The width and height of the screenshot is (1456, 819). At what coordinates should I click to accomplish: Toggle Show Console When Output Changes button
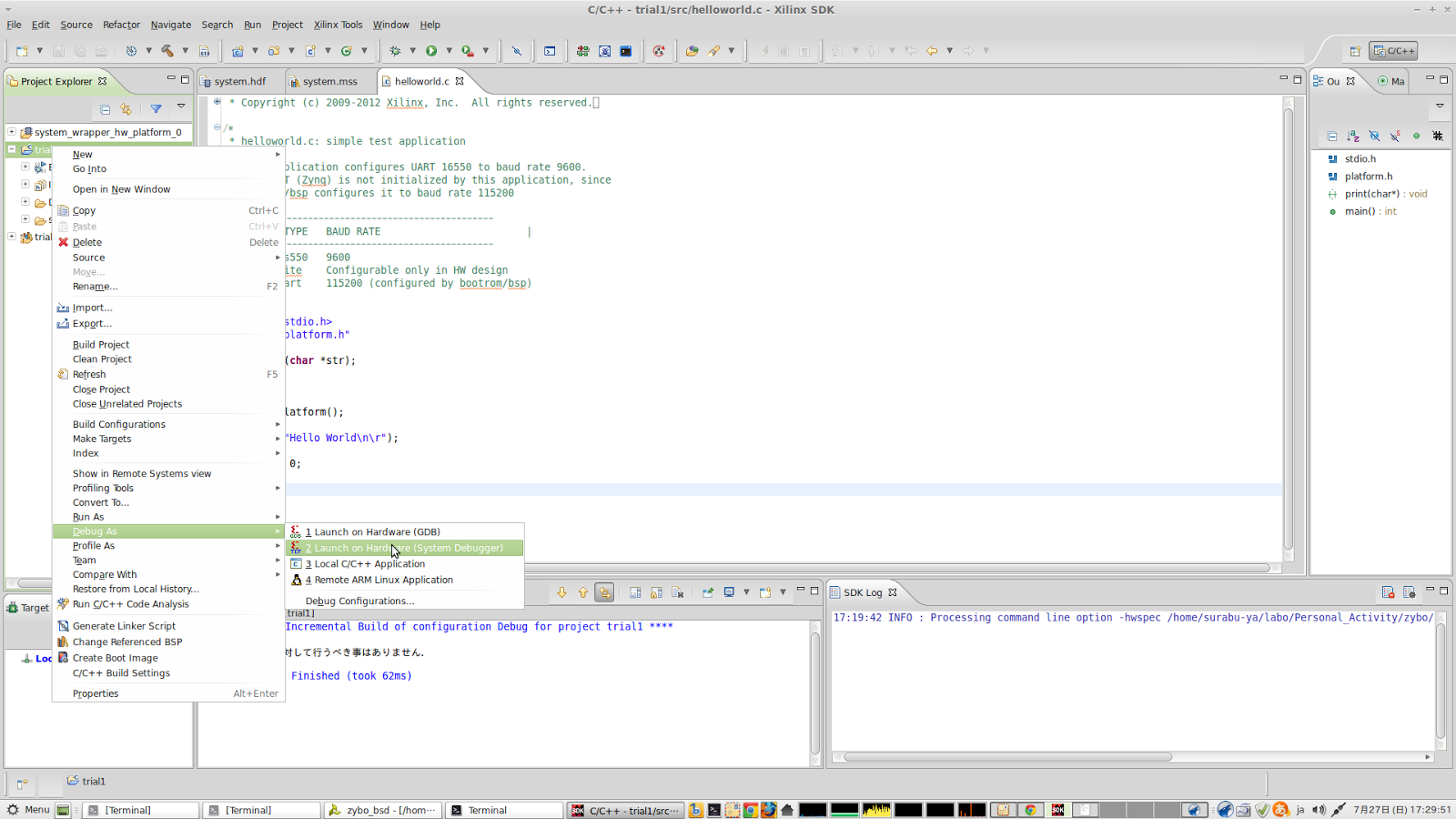604,592
